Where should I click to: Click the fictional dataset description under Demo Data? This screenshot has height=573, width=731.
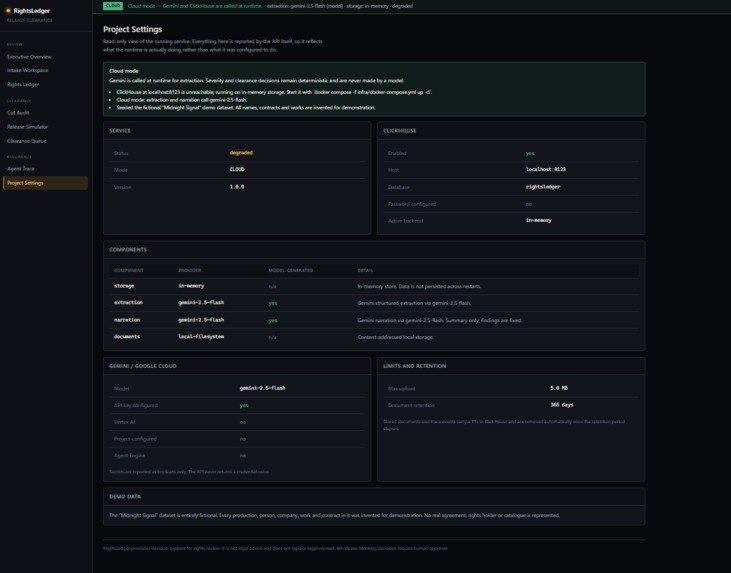(334, 516)
